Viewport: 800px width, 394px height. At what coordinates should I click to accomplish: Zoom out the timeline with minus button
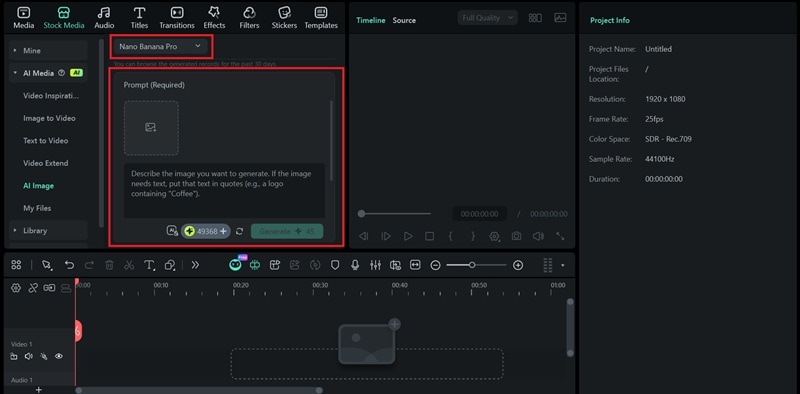pos(435,265)
